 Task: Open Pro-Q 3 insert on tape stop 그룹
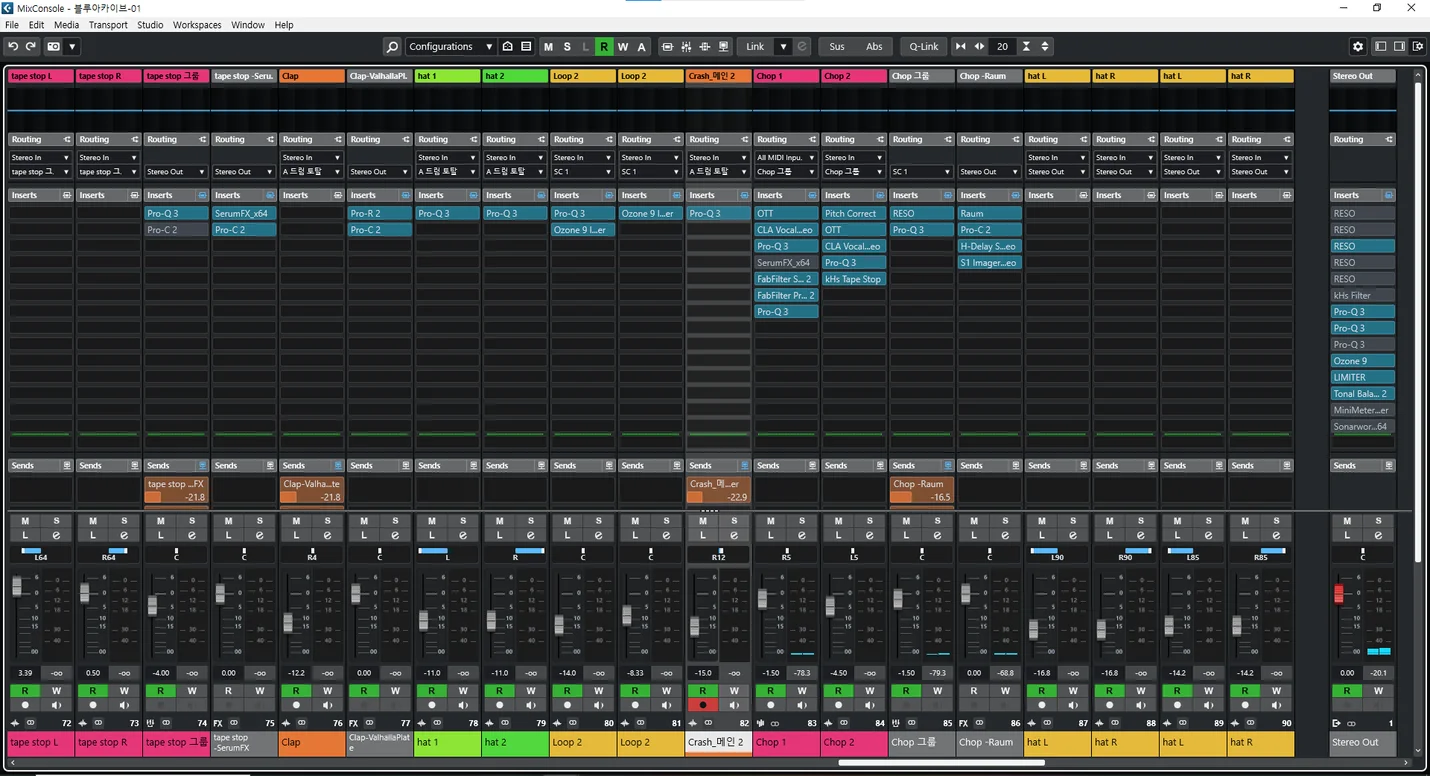click(177, 213)
